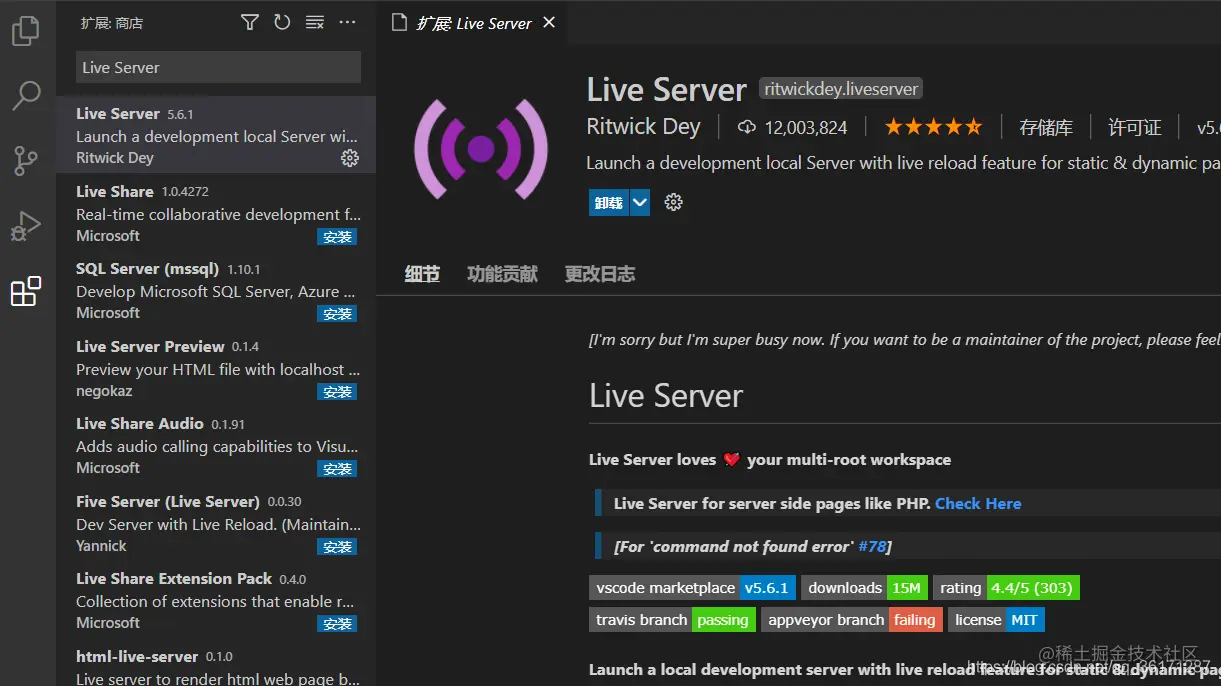Refresh the extensions list
1221x686 pixels.
[x=282, y=22]
